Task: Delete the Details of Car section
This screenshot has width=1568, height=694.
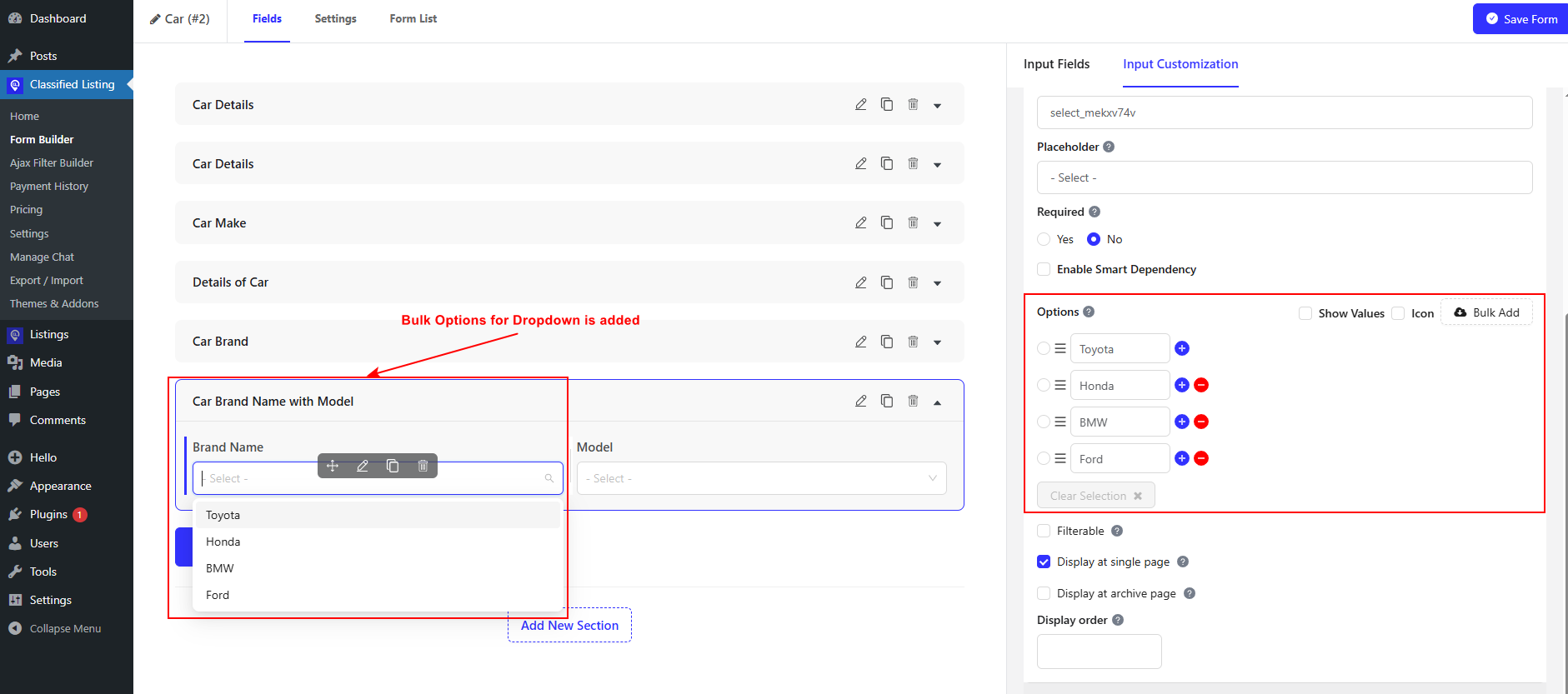Action: [913, 282]
